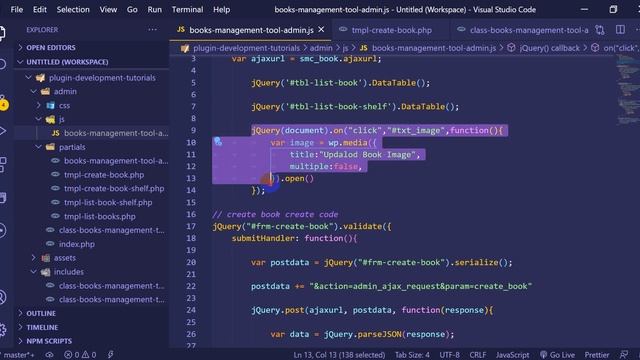Open Extensions view in activity bar
Image resolution: width=640 pixels, height=360 pixels.
tap(3, 164)
